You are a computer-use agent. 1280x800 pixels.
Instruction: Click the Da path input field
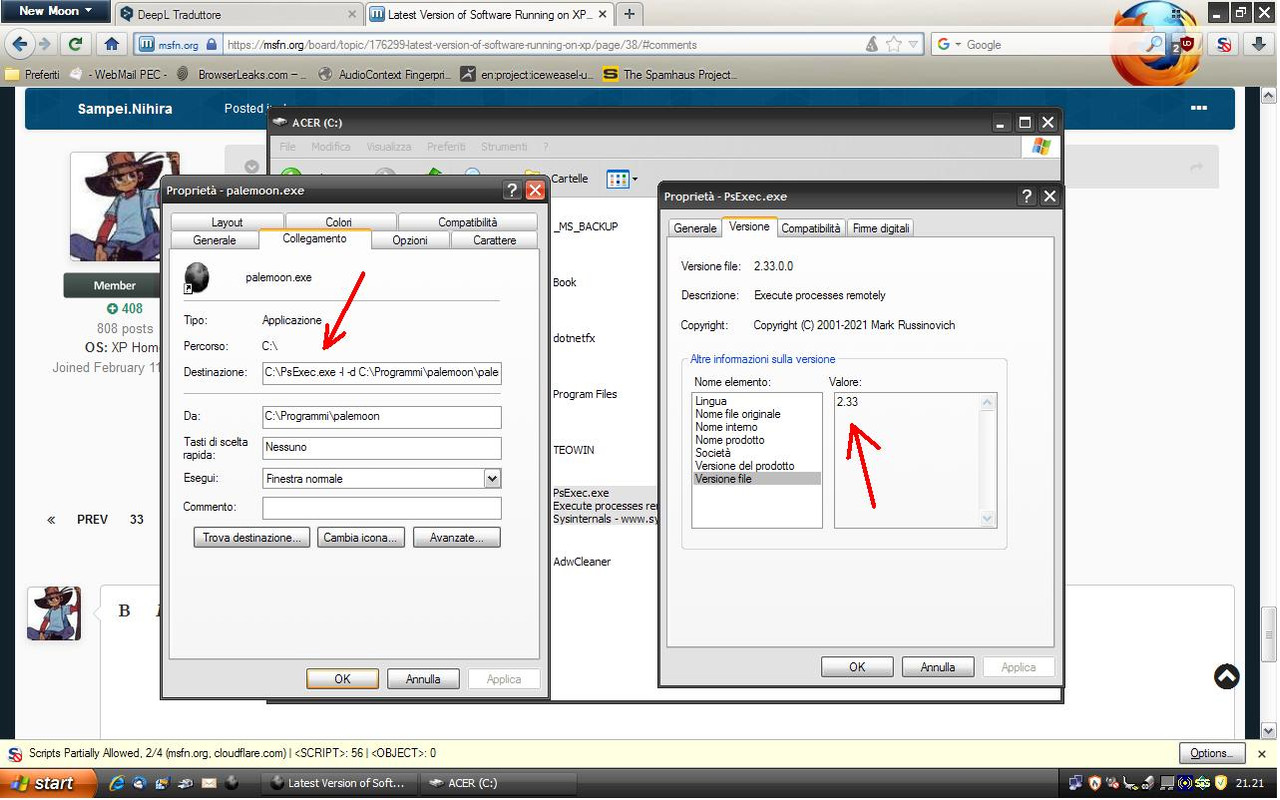point(382,416)
